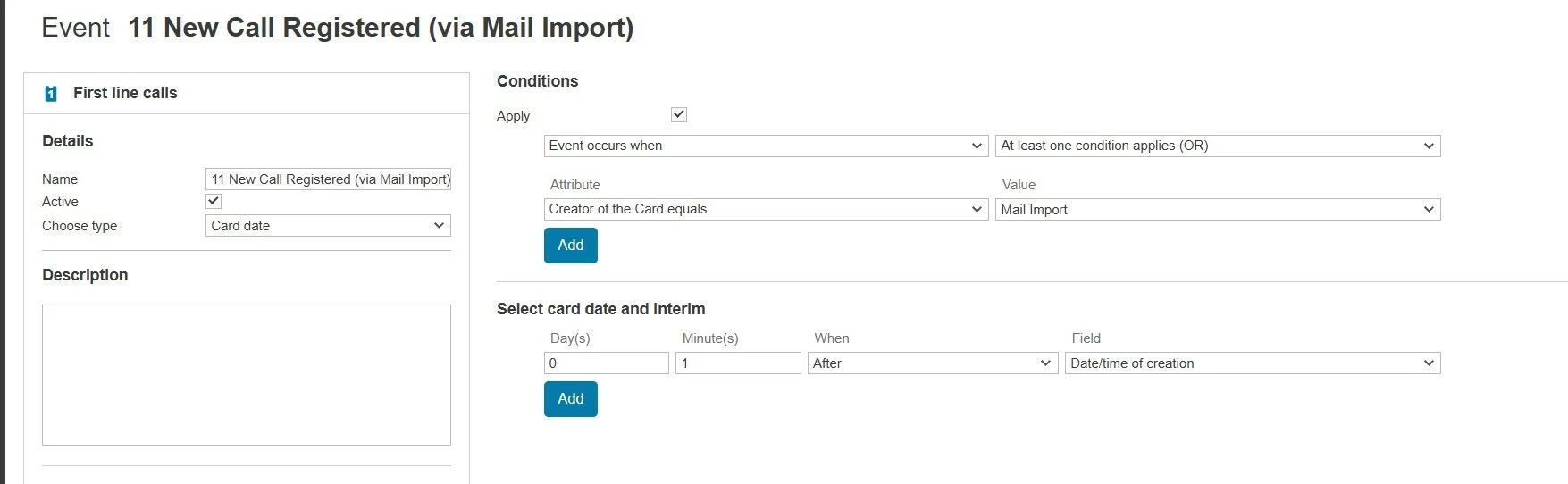Toggle the Active checkbox
Image resolution: width=1568 pixels, height=484 pixels.
(x=214, y=202)
